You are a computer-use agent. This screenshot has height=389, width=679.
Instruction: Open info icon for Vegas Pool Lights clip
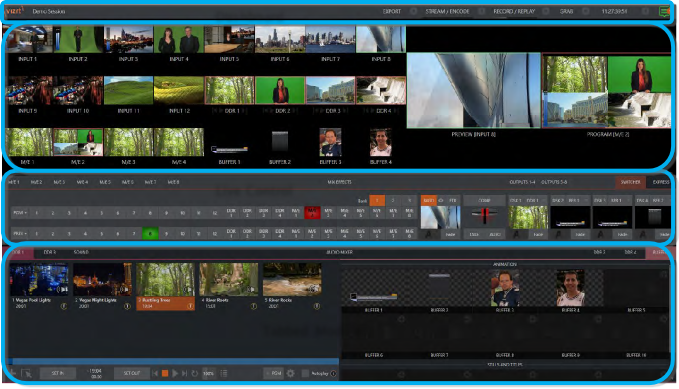tap(64, 306)
